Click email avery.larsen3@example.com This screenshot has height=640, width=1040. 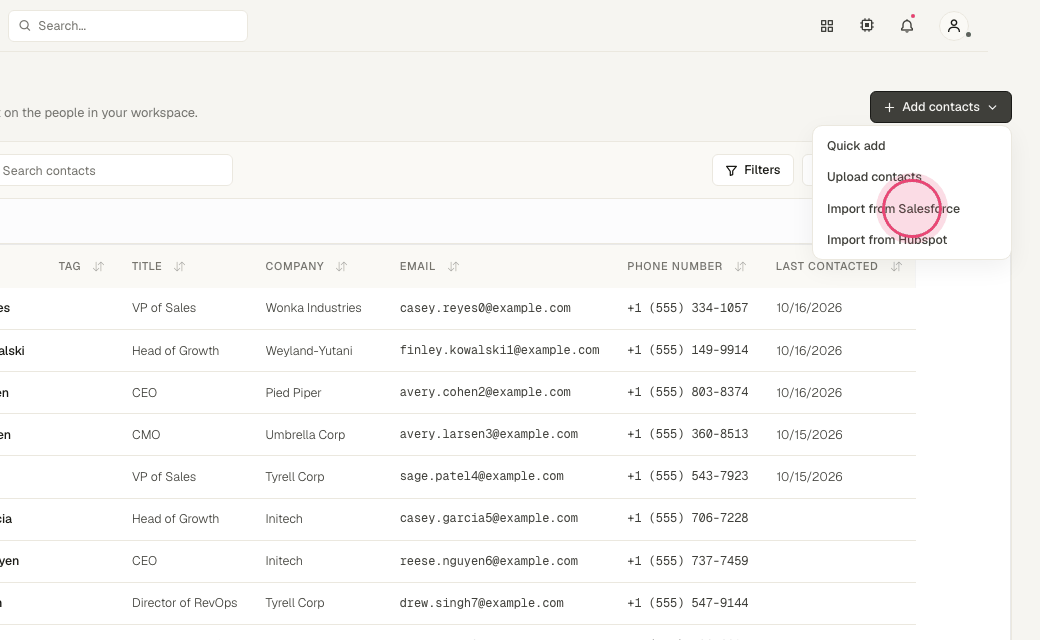click(x=489, y=434)
